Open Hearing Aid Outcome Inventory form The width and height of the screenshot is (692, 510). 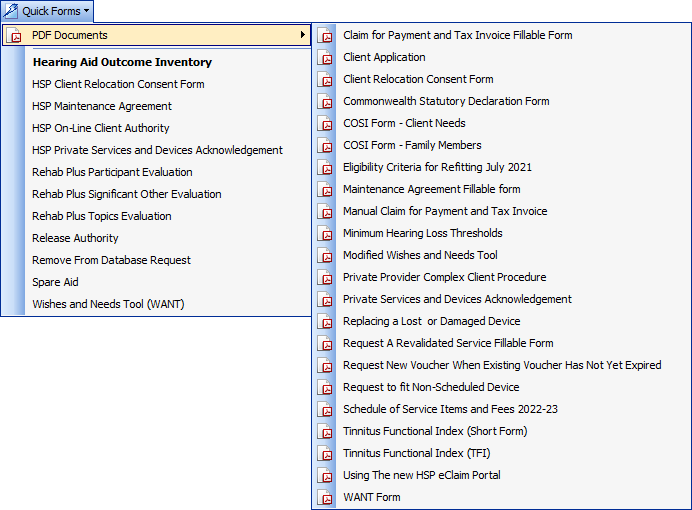click(122, 62)
